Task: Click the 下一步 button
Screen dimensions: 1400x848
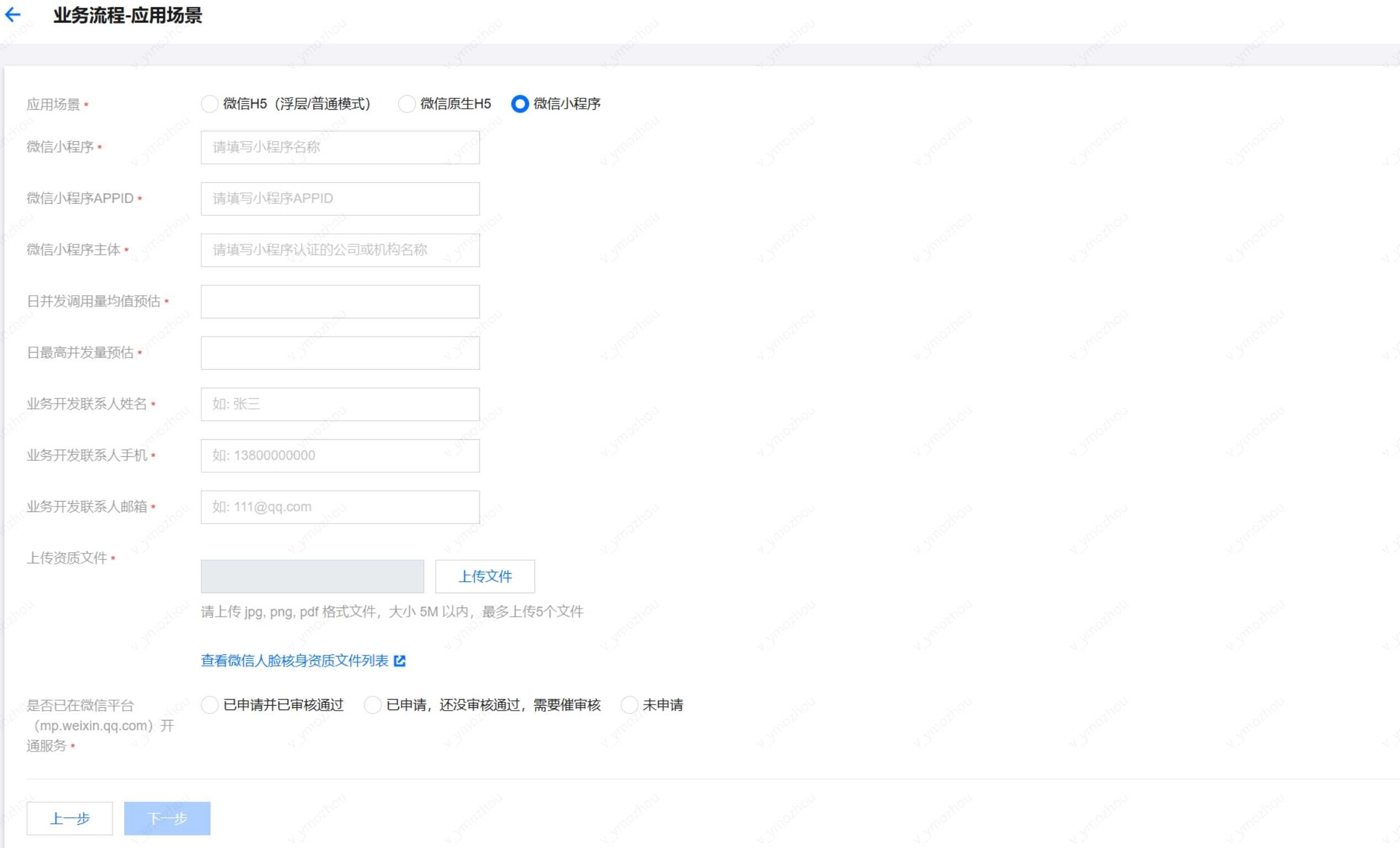Action: [x=167, y=818]
